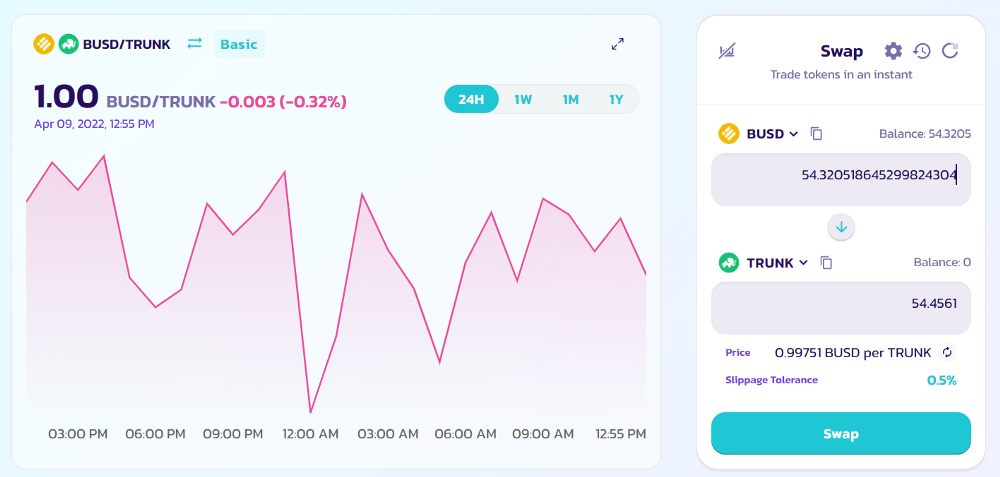Click the down arrow to switch tokens
Viewport: 1000px width, 477px height.
tap(841, 227)
